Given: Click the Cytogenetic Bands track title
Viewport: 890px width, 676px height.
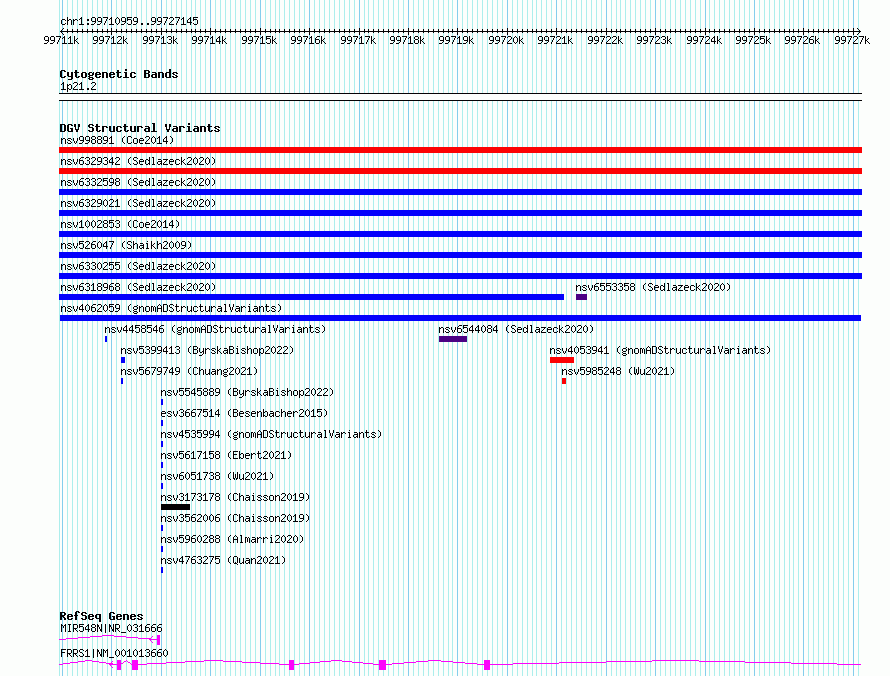Looking at the screenshot, I should coord(119,74).
